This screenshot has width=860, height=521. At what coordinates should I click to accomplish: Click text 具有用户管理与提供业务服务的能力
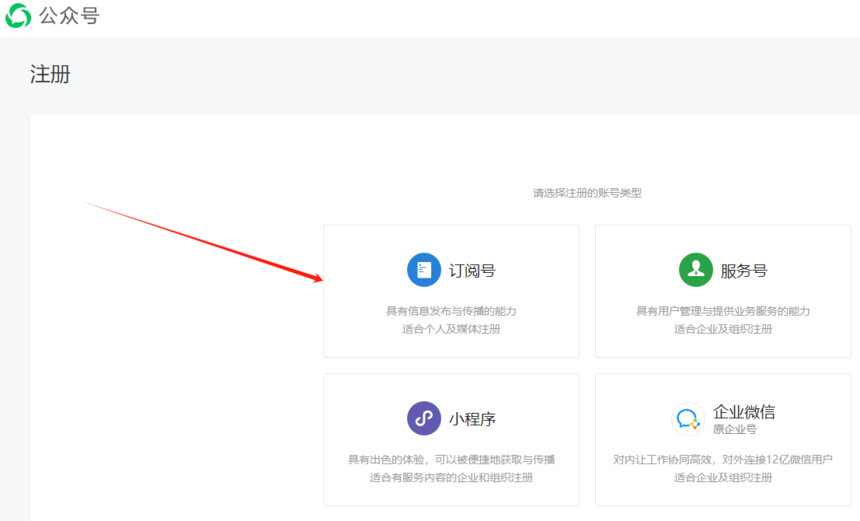point(723,312)
